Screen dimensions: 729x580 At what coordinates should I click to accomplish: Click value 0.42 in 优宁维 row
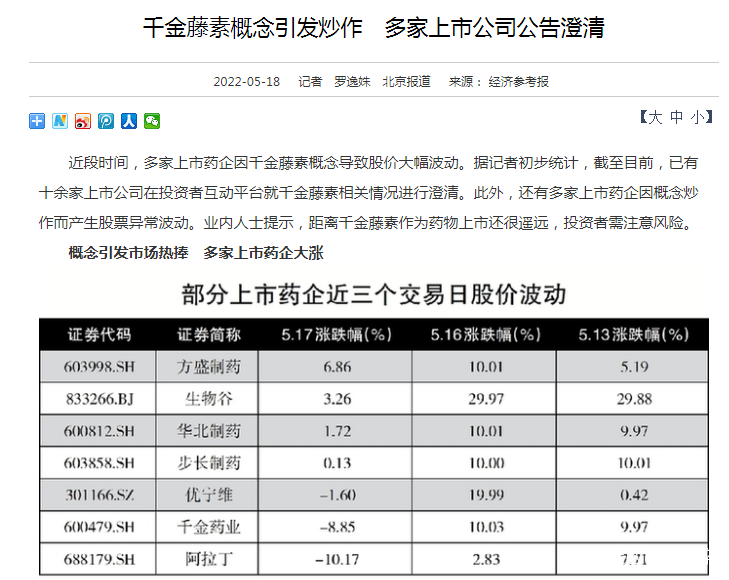pyautogui.click(x=634, y=495)
